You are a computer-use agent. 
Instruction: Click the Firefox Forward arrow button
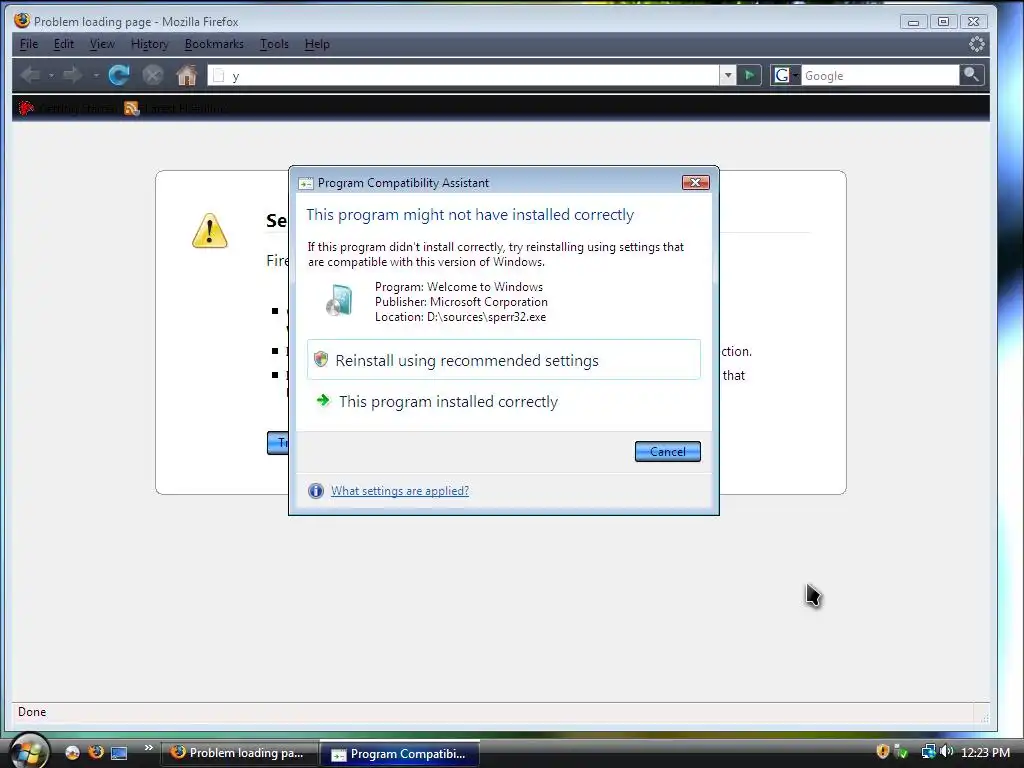(x=72, y=75)
